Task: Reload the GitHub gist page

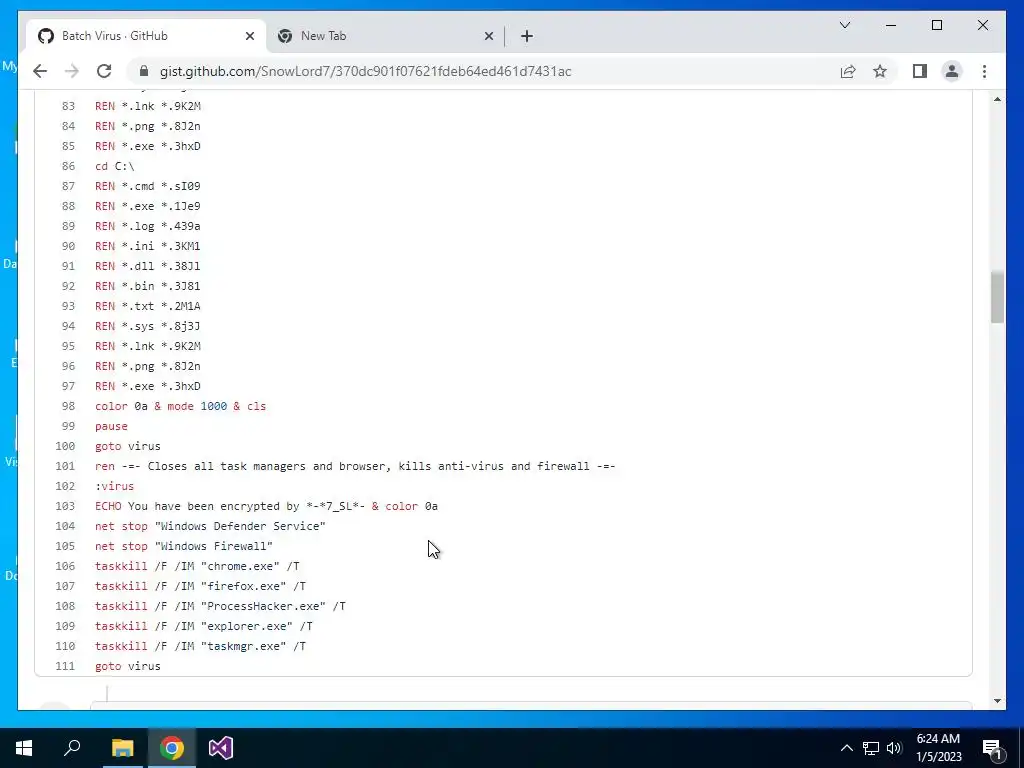Action: (x=104, y=71)
